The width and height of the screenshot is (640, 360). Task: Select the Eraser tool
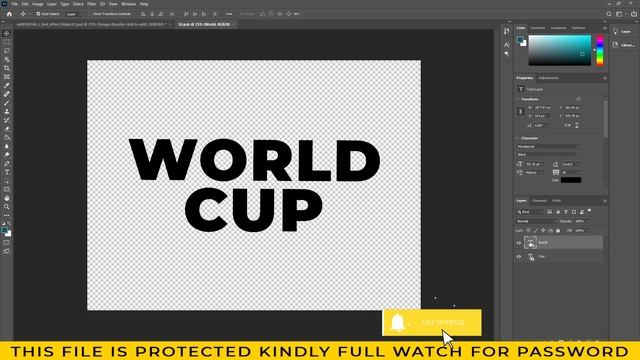tap(7, 129)
